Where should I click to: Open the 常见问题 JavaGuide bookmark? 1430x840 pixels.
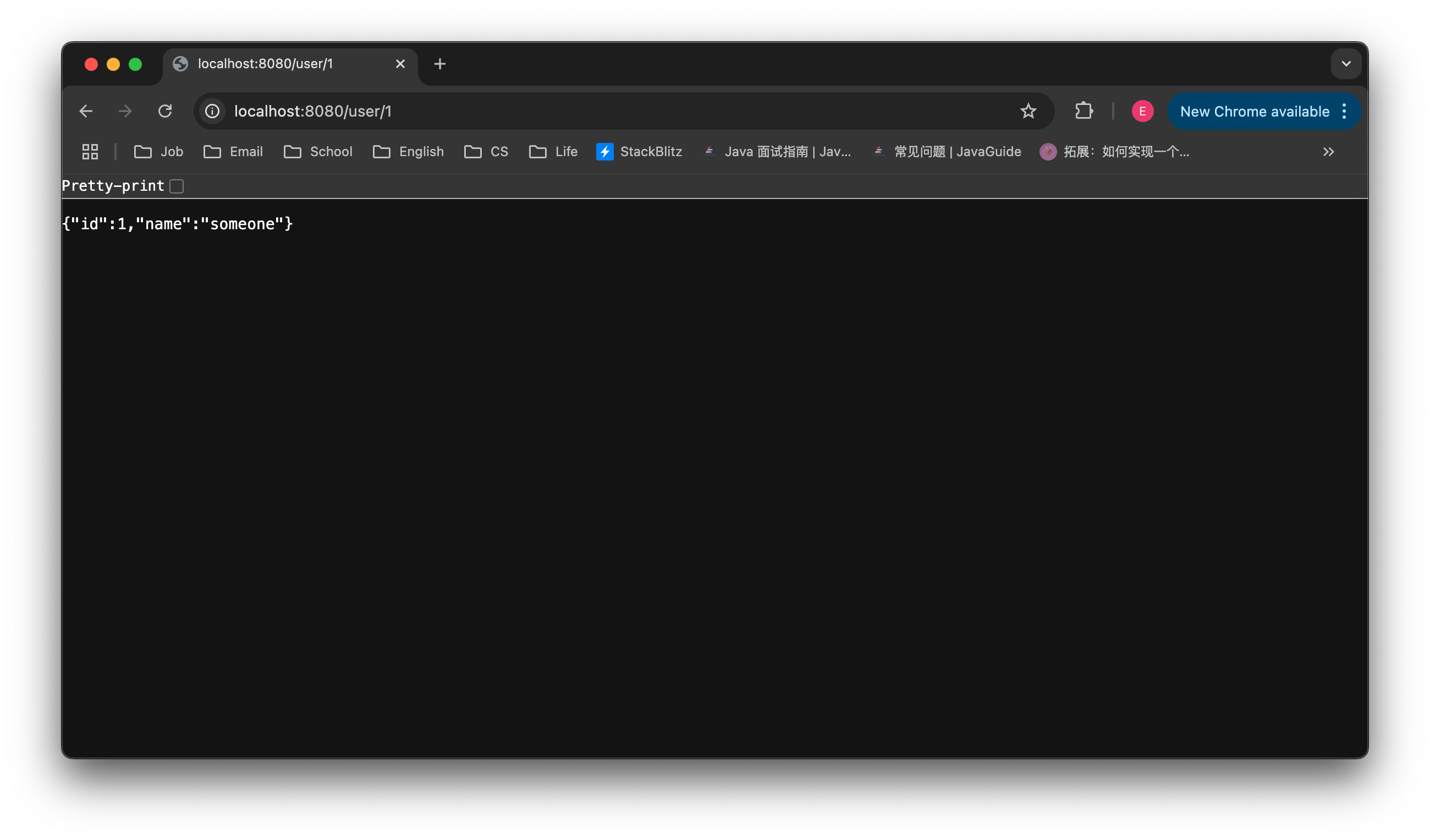tap(945, 151)
